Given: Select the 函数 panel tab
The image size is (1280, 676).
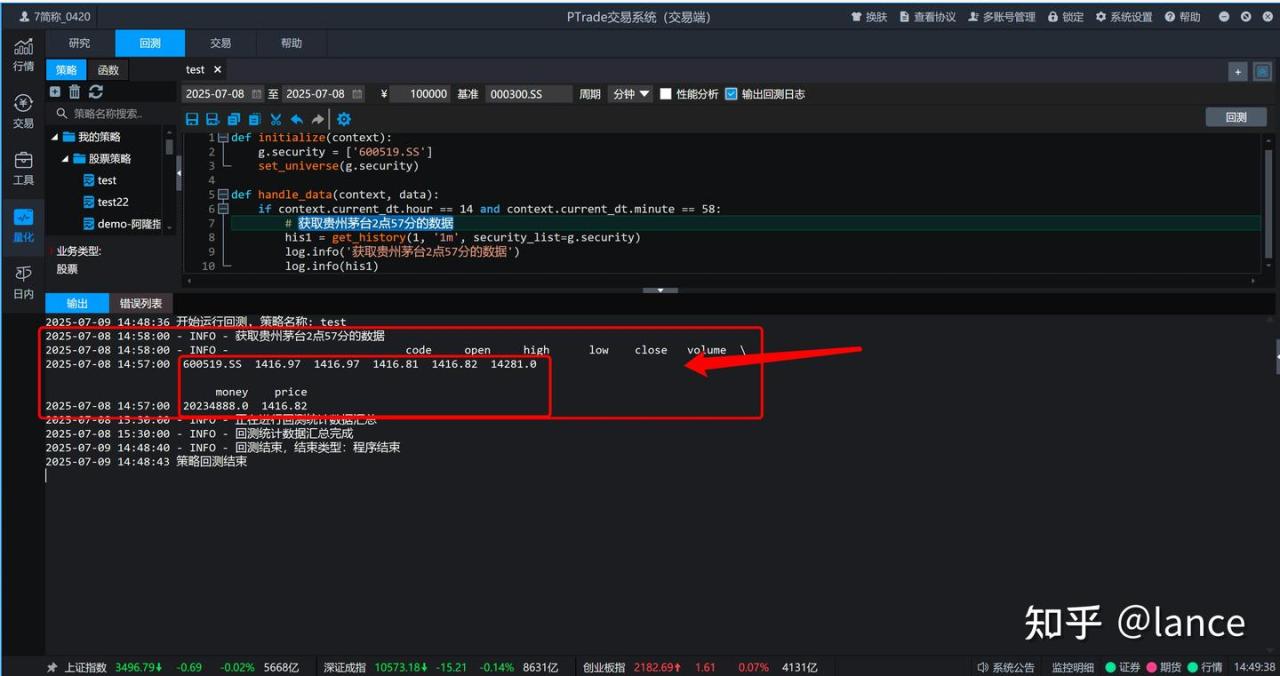Looking at the screenshot, I should tap(108, 70).
